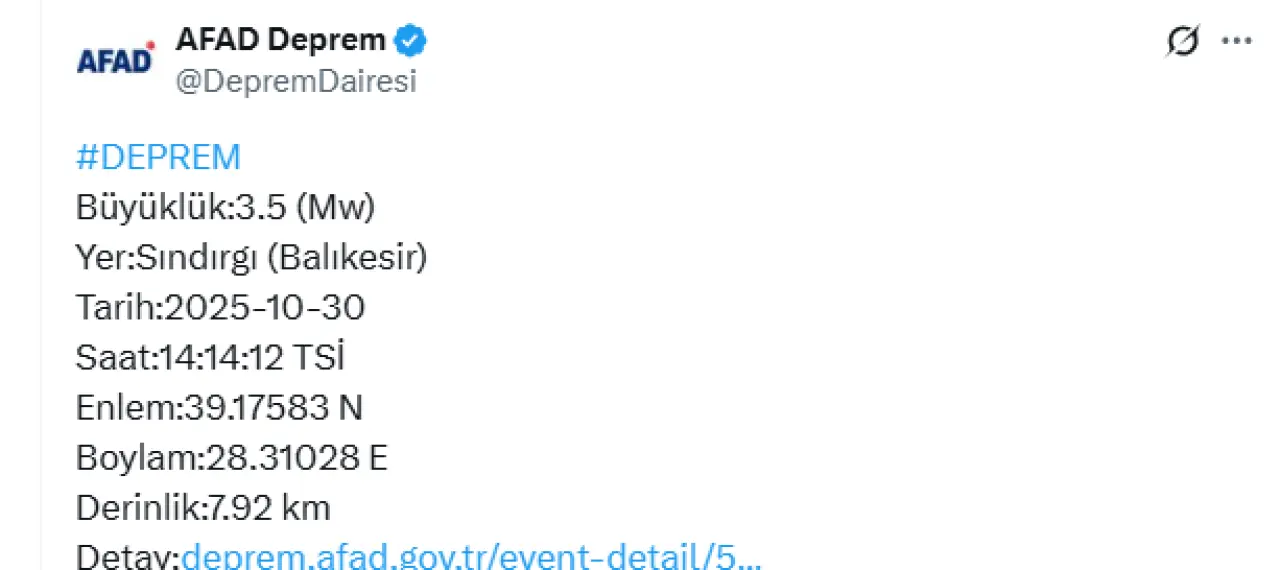The width and height of the screenshot is (1280, 570).
Task: Click the #DEPREM hashtag
Action: coord(158,158)
